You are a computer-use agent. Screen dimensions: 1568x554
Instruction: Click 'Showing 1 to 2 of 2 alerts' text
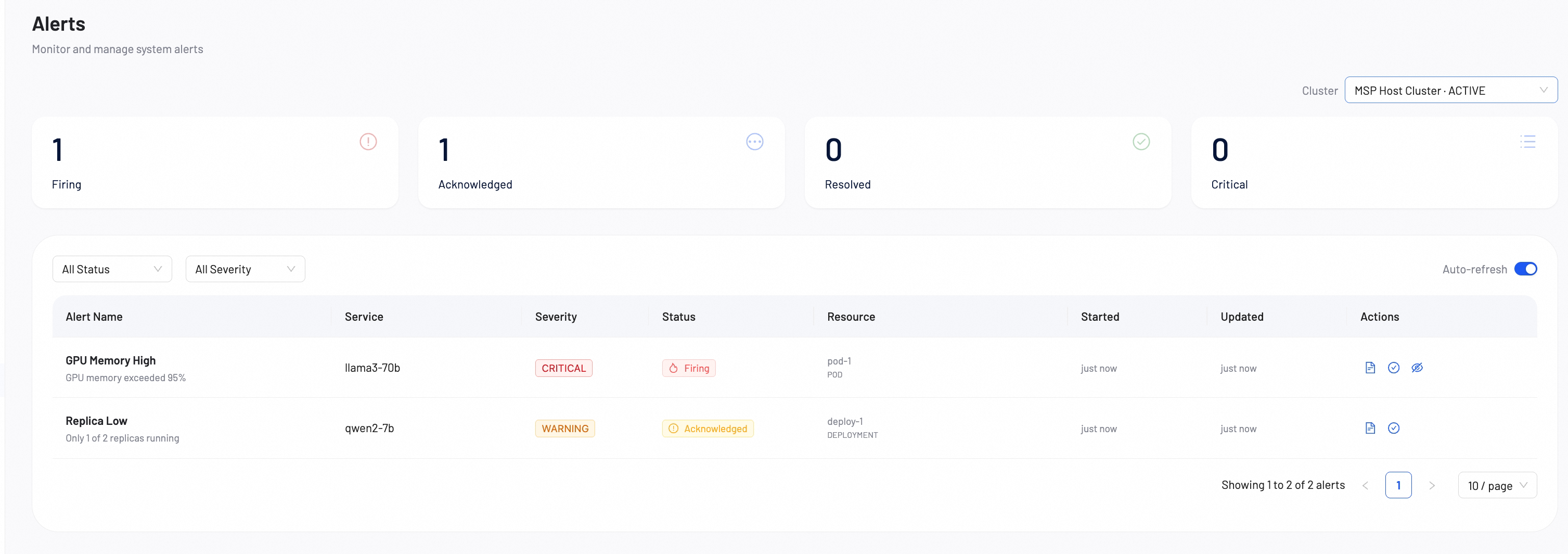(1283, 485)
